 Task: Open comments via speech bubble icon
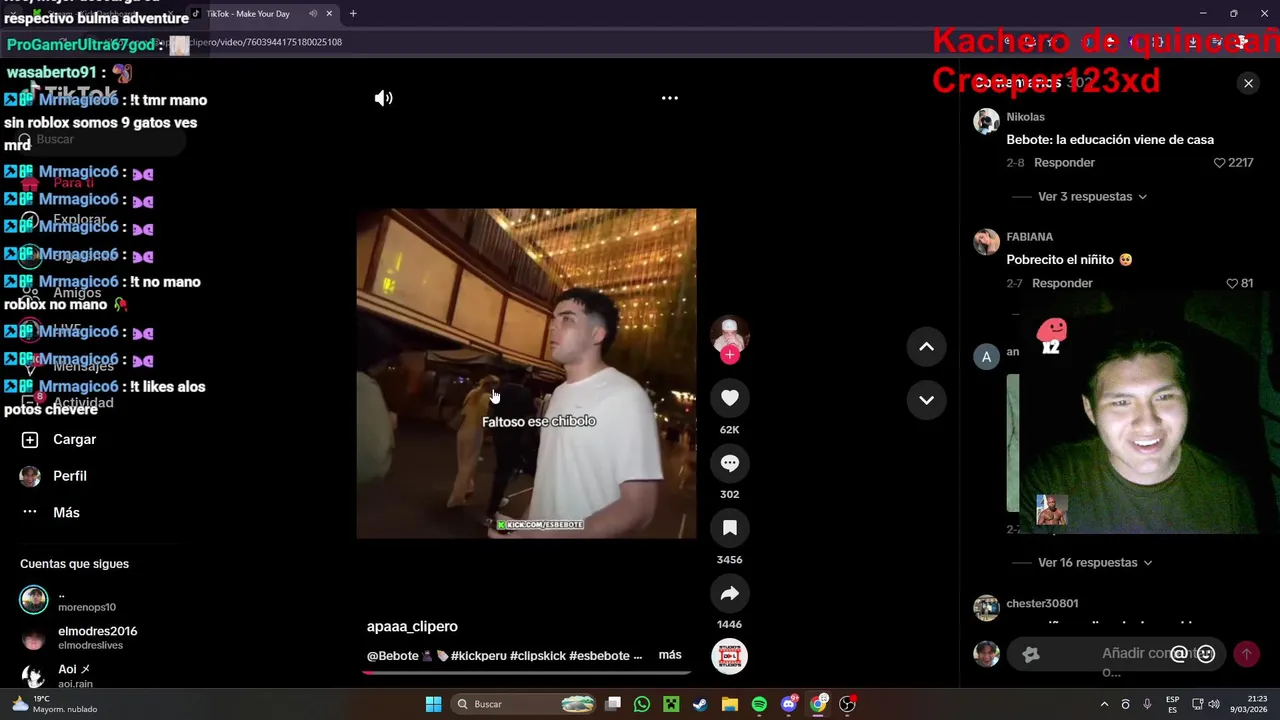(730, 463)
